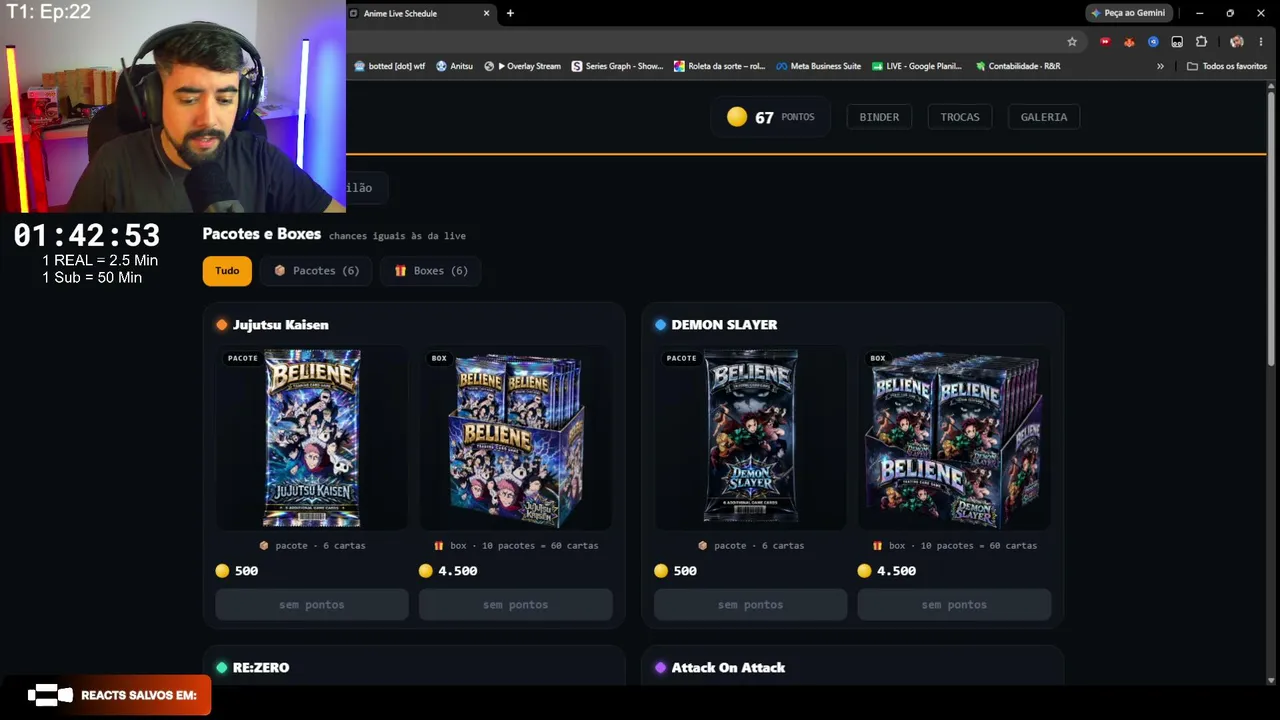Screen dimensions: 1280x720
Task: Click the coin beside Demon Slayer box 4.500
Action: 865,571
